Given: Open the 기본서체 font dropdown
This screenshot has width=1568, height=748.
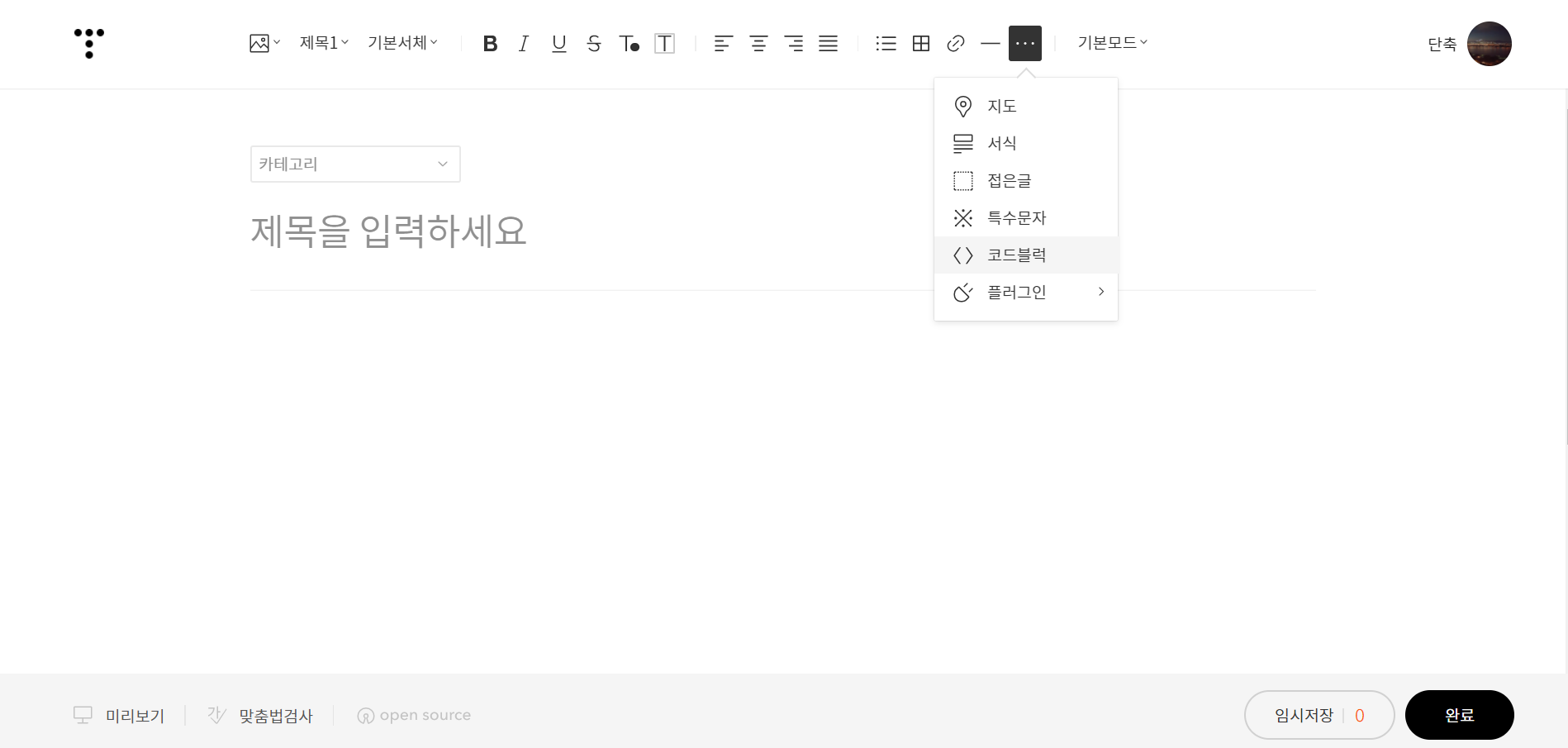Looking at the screenshot, I should coord(402,43).
